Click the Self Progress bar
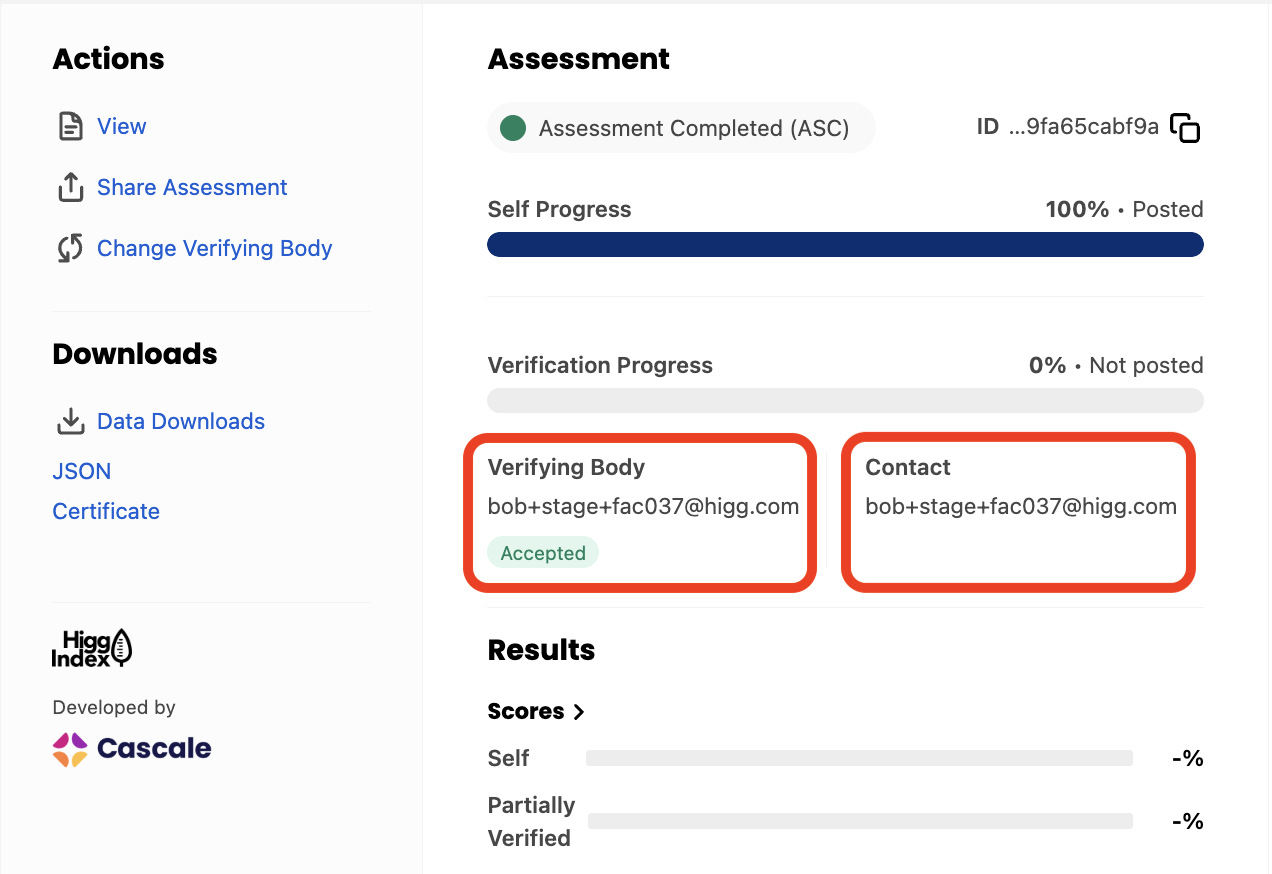Screen dimensions: 1272x874 pyautogui.click(x=845, y=245)
